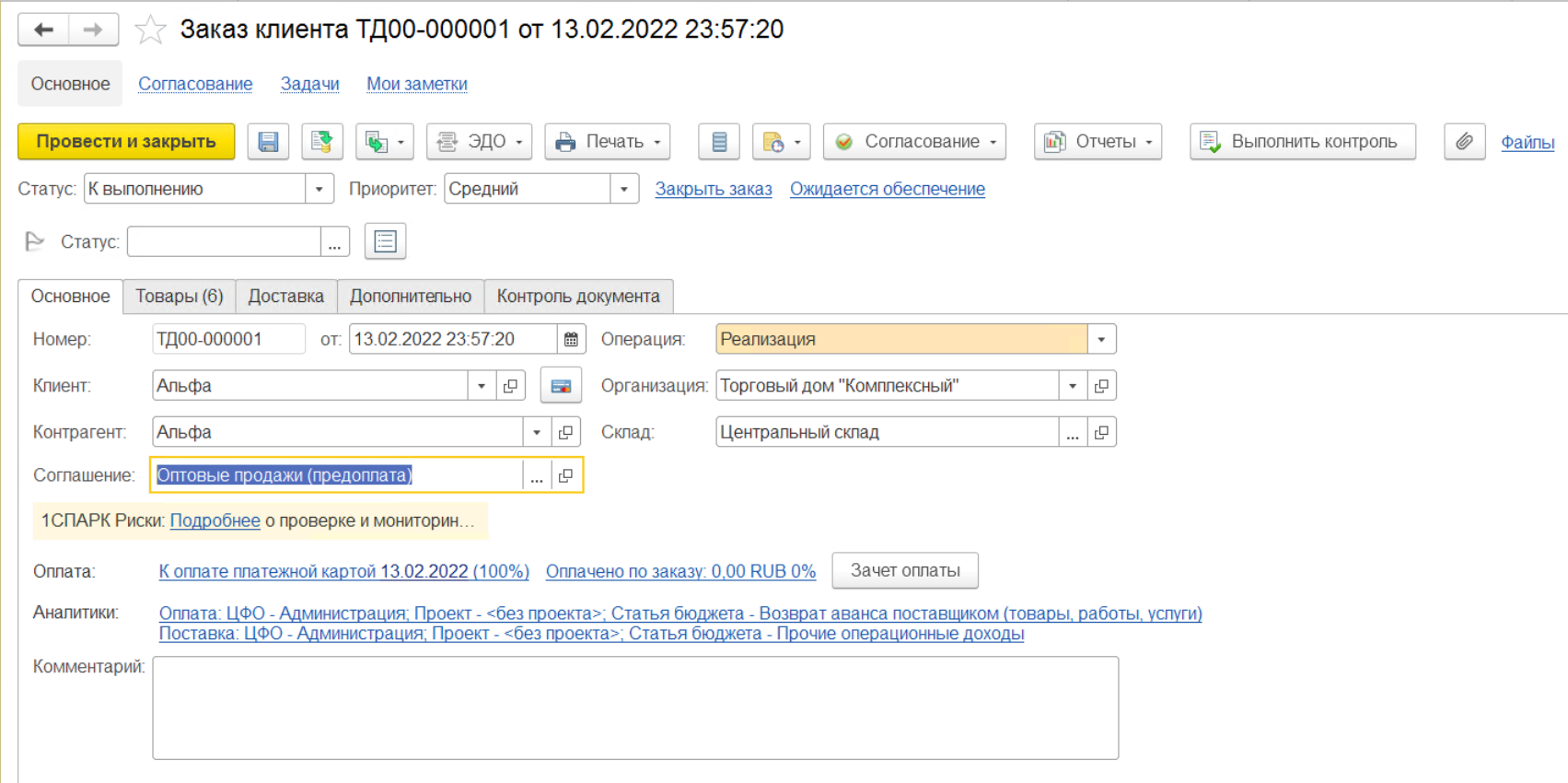
Task: Click the Провести и закрыть button
Action: (126, 142)
